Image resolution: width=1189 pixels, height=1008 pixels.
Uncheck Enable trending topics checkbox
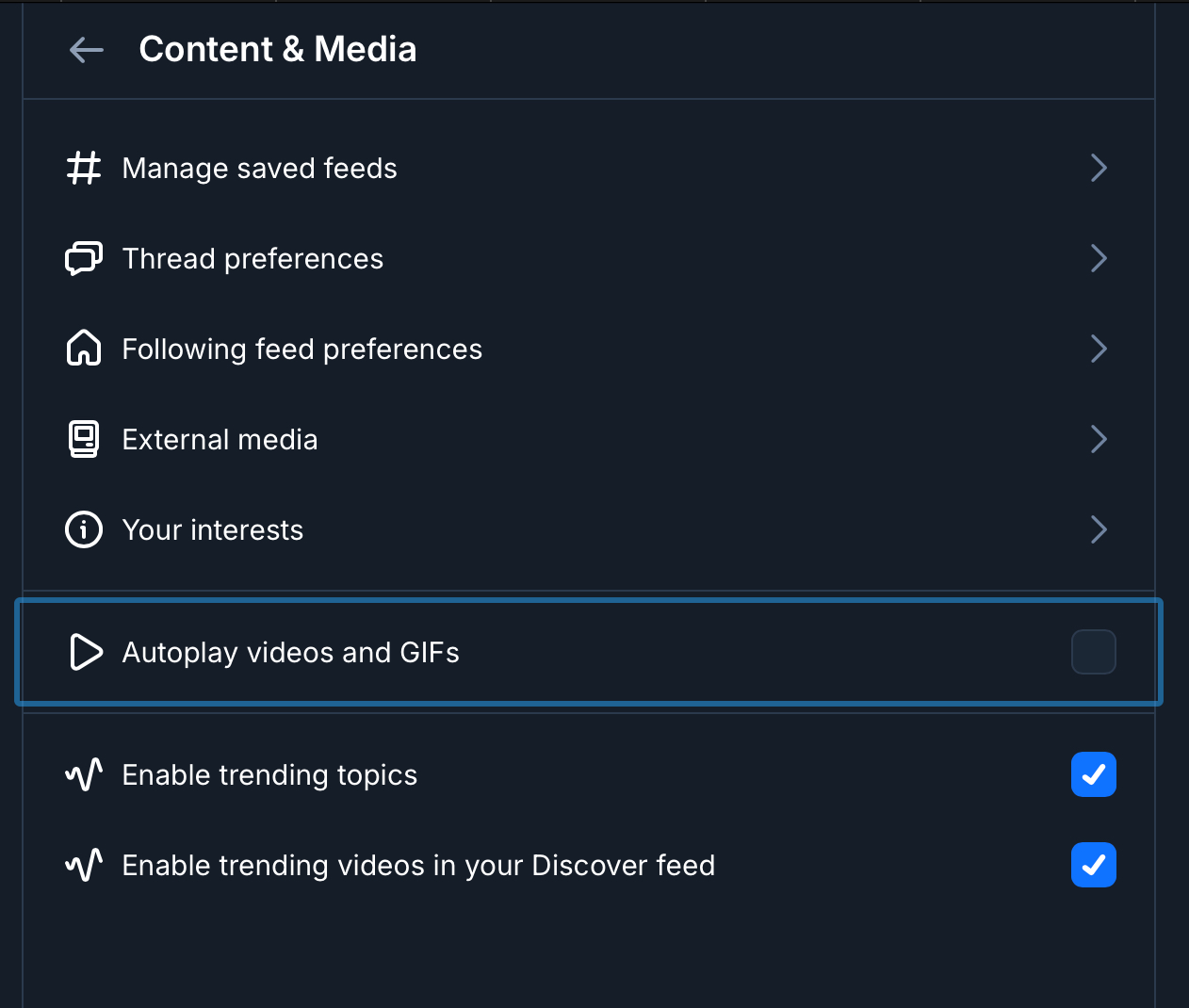[1093, 774]
